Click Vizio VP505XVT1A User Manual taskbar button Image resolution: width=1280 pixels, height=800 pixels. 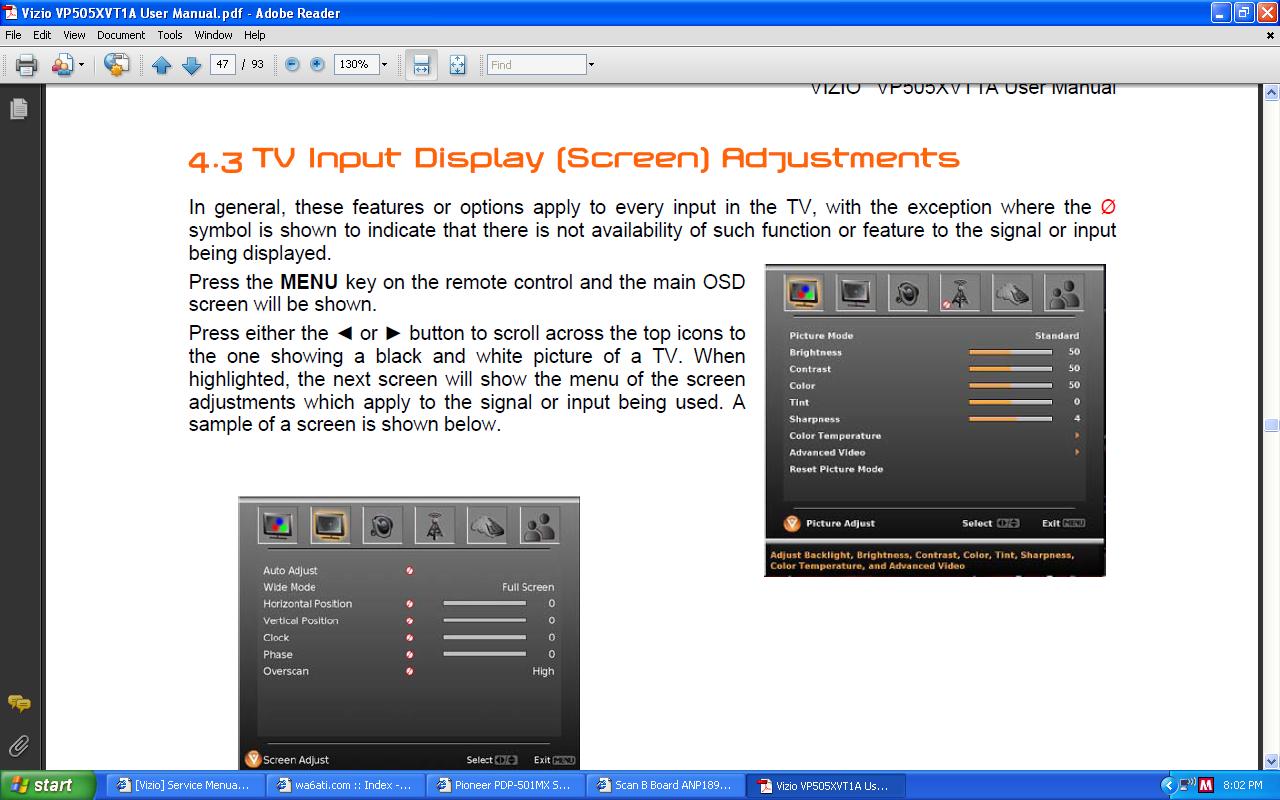826,785
